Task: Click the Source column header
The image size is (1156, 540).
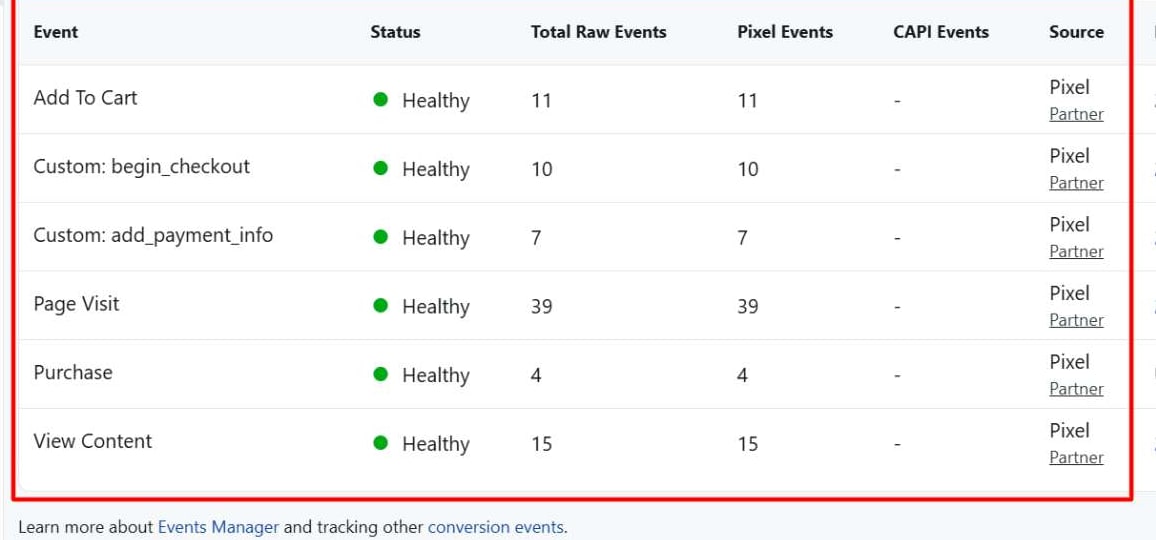Action: click(x=1076, y=32)
